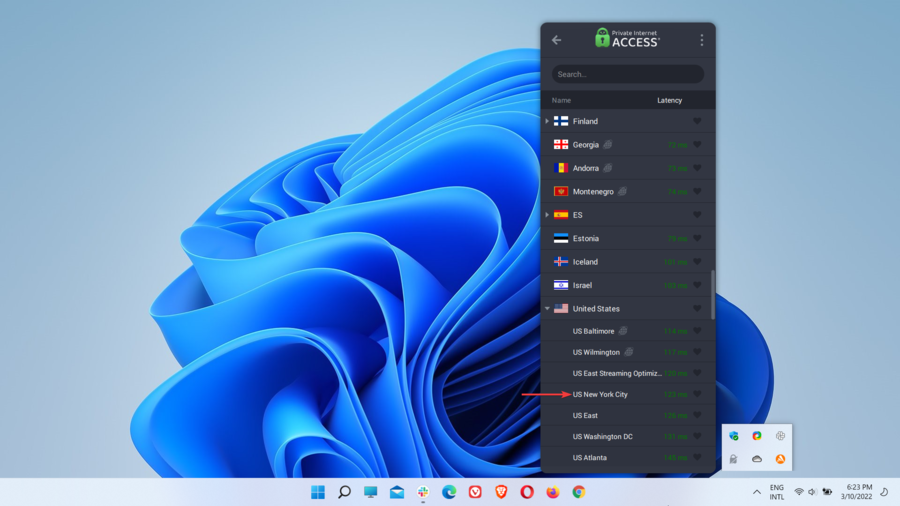This screenshot has height=506, width=900.
Task: Expand the Finland region list
Action: point(547,122)
